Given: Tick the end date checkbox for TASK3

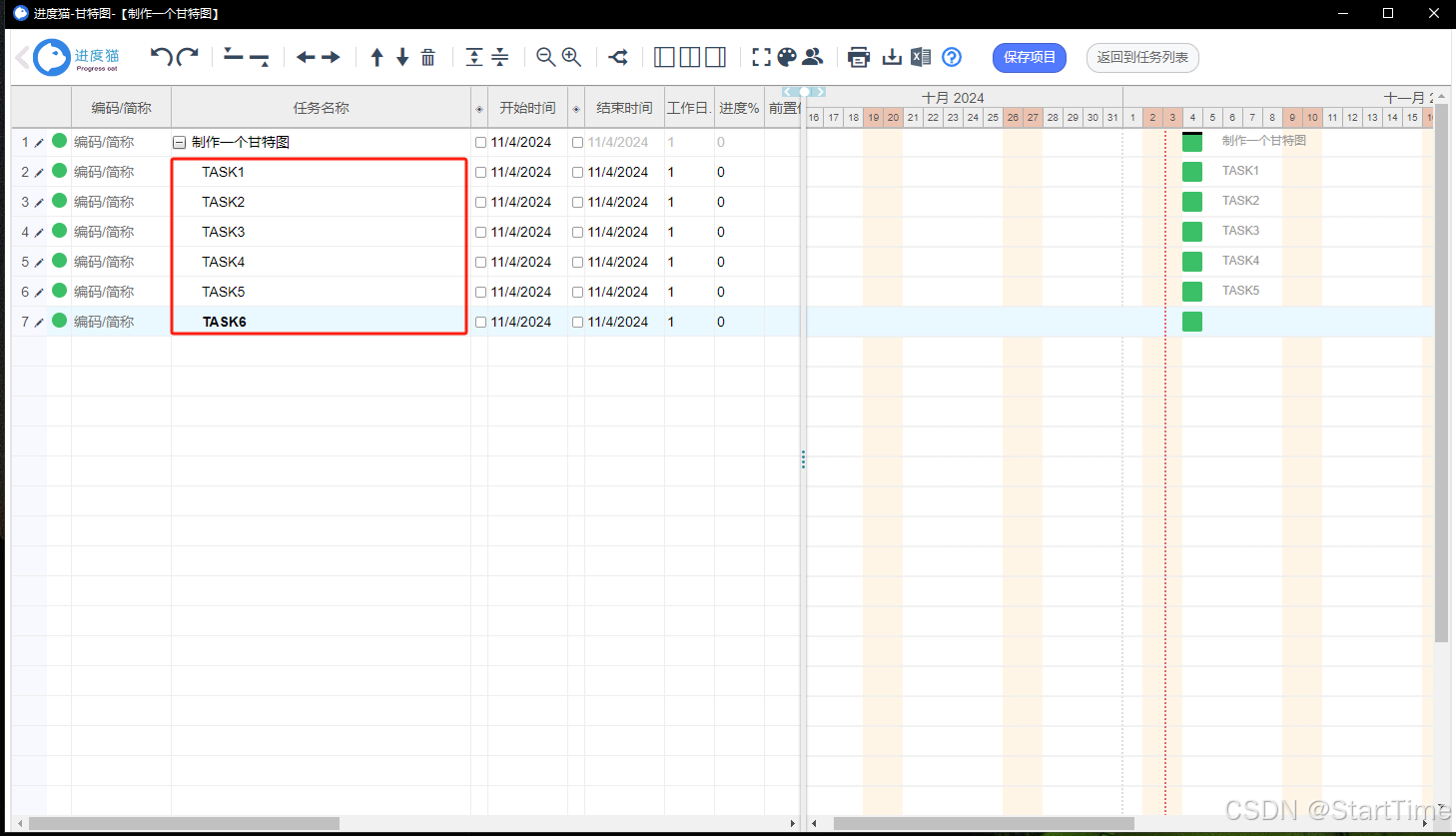Looking at the screenshot, I should pyautogui.click(x=577, y=233).
